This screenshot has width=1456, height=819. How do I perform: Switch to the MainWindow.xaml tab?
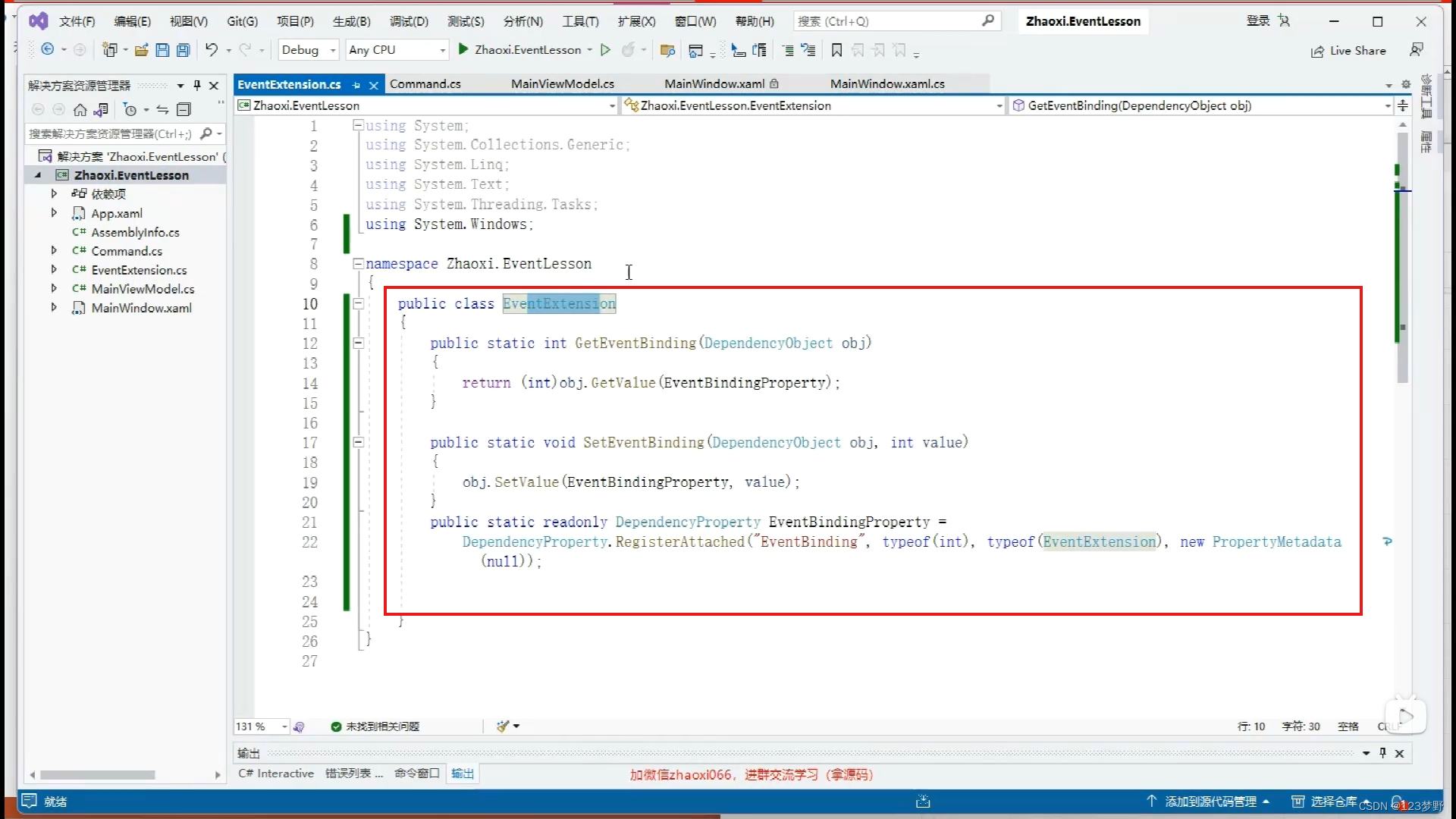(x=721, y=83)
